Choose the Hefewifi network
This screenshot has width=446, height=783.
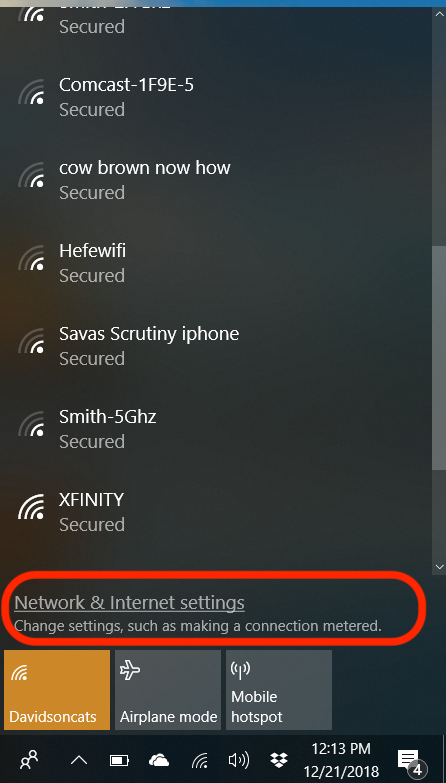click(216, 263)
